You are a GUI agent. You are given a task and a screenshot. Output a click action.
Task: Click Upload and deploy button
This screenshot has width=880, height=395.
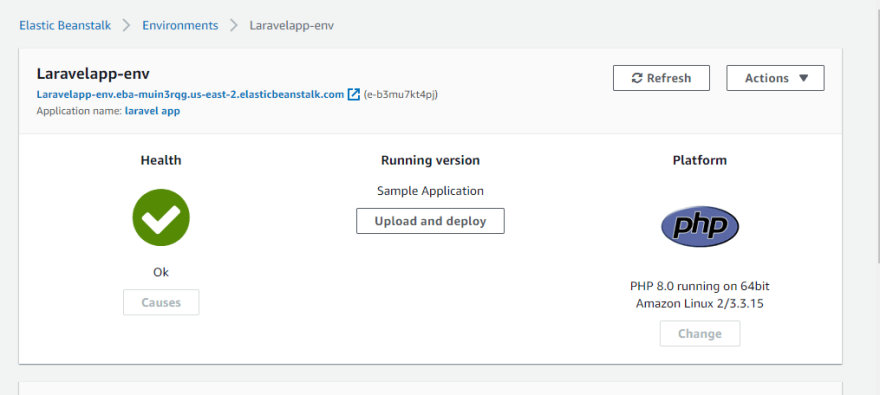tap(430, 221)
